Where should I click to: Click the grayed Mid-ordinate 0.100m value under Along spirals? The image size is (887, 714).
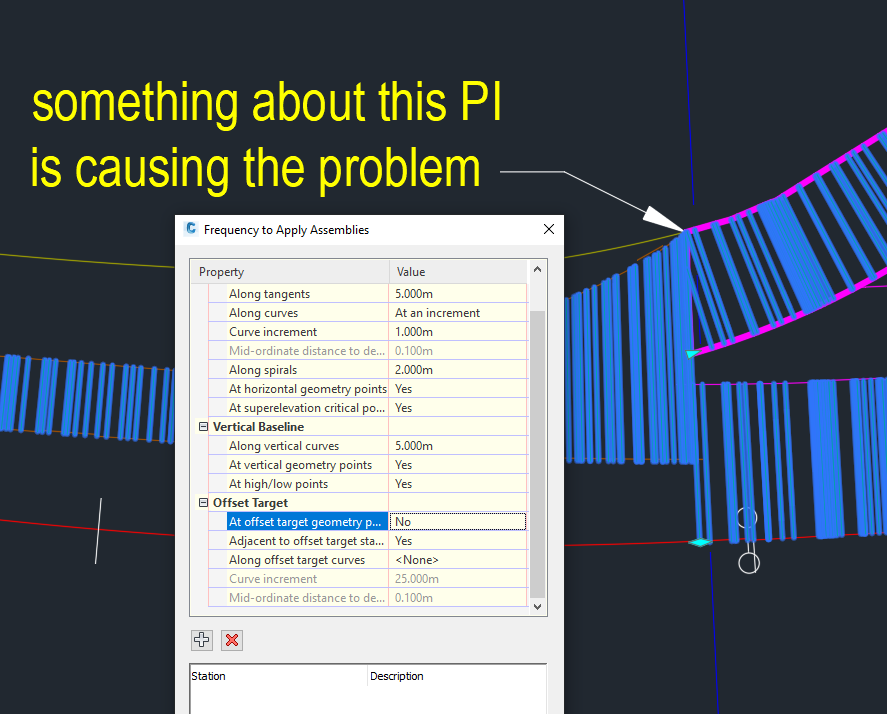point(458,351)
